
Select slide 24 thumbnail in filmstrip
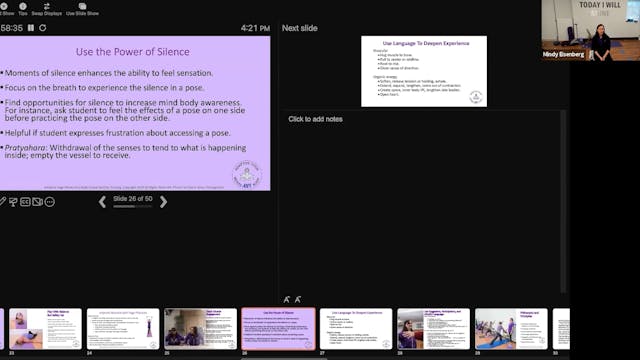pyautogui.click(x=123, y=329)
